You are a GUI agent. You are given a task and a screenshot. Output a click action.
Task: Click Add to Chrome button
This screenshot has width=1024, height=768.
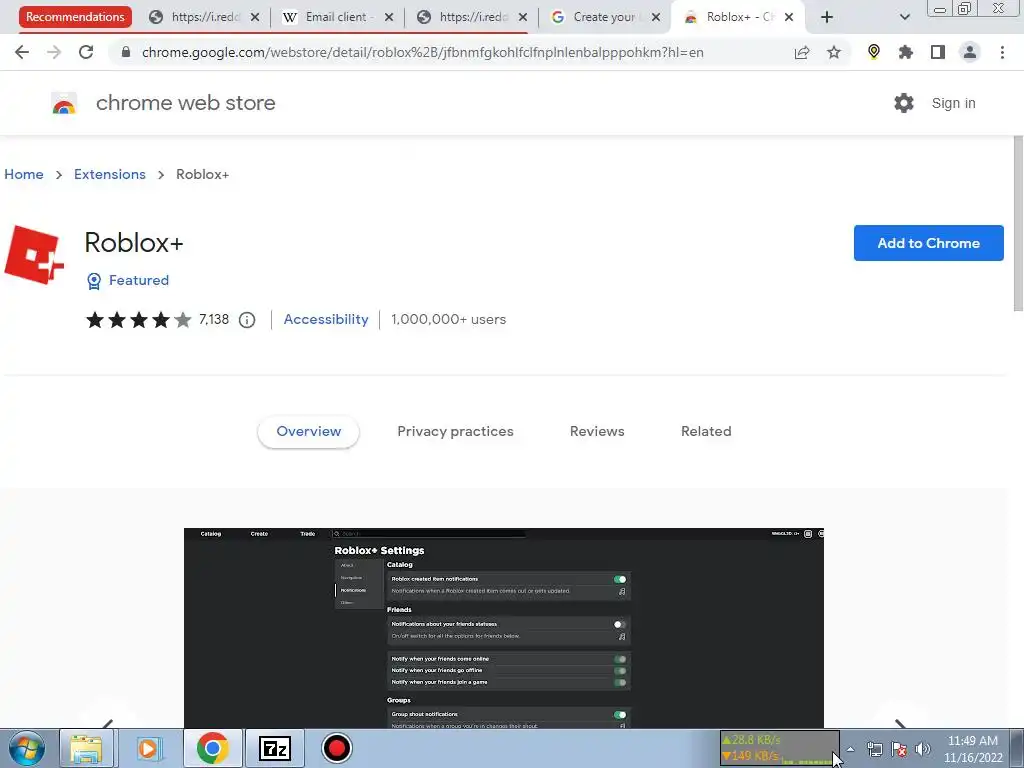coord(928,243)
